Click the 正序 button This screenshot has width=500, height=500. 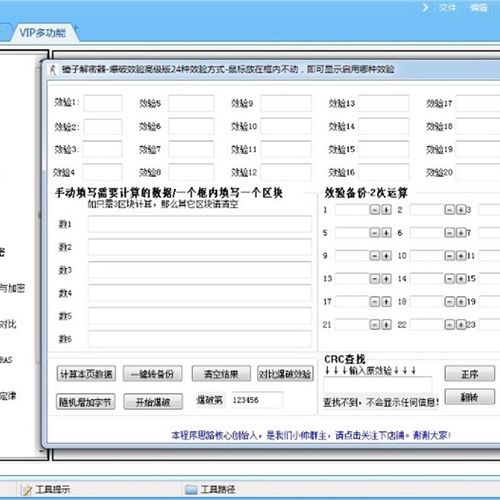coord(470,374)
